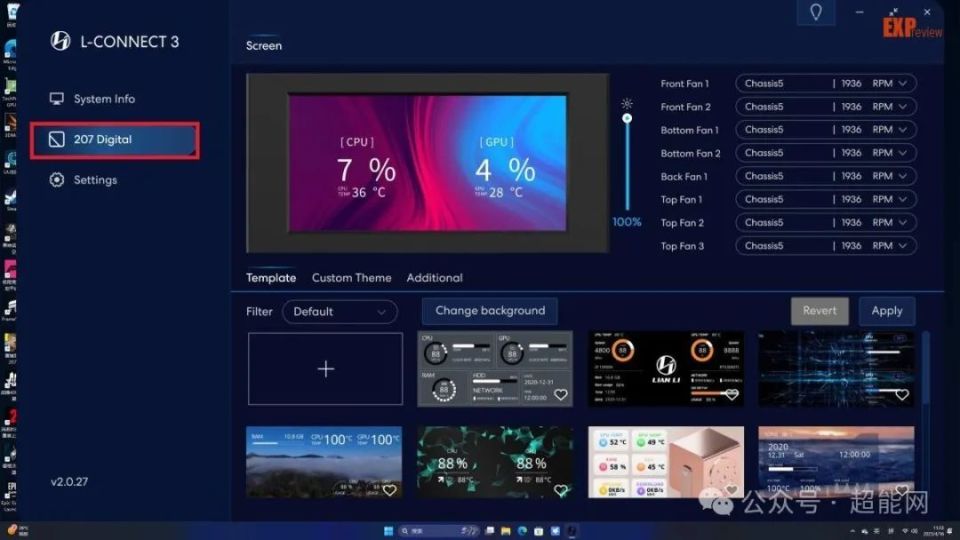
Task: Expand the Top Fan 3 dropdown
Action: [x=826, y=246]
